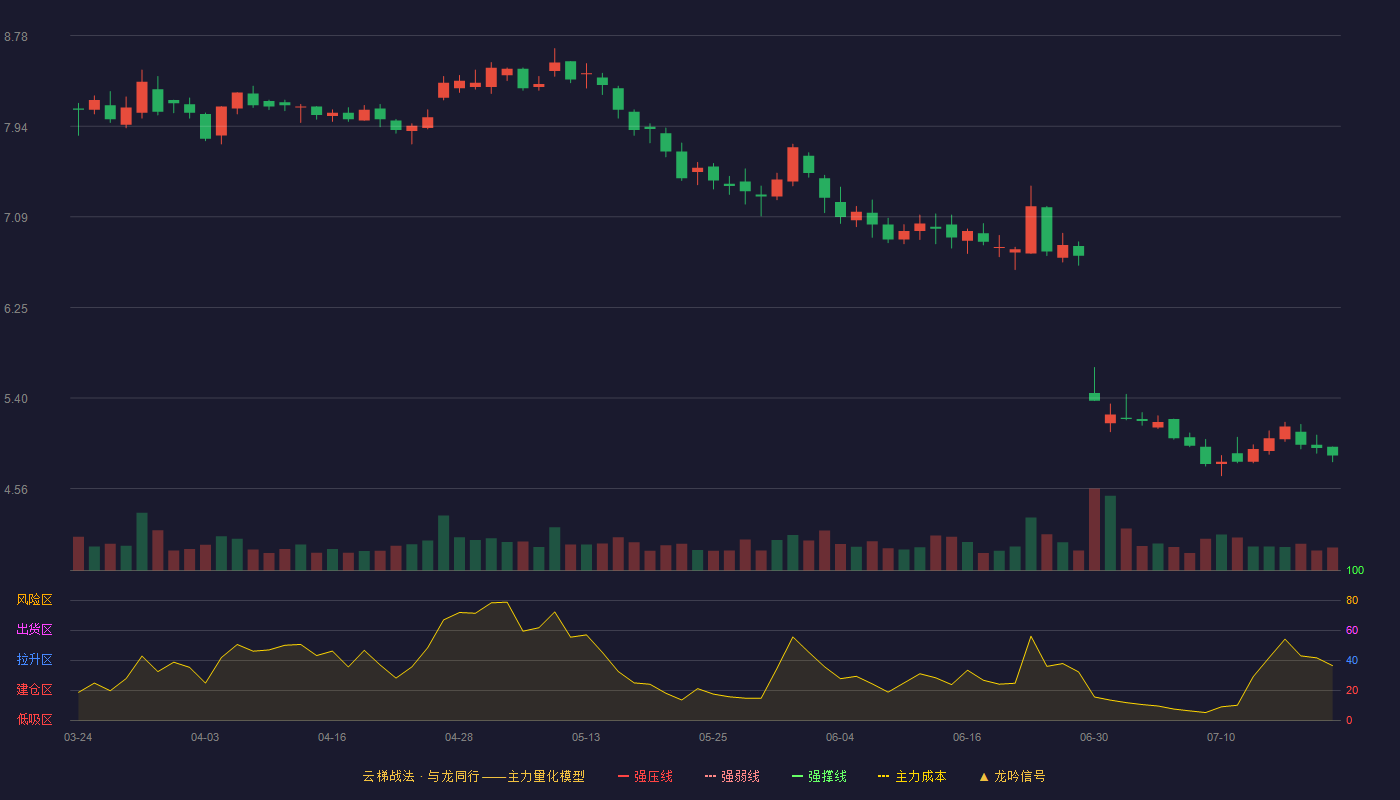Click the 05-13 date label
This screenshot has width=1400, height=800.
pos(586,737)
